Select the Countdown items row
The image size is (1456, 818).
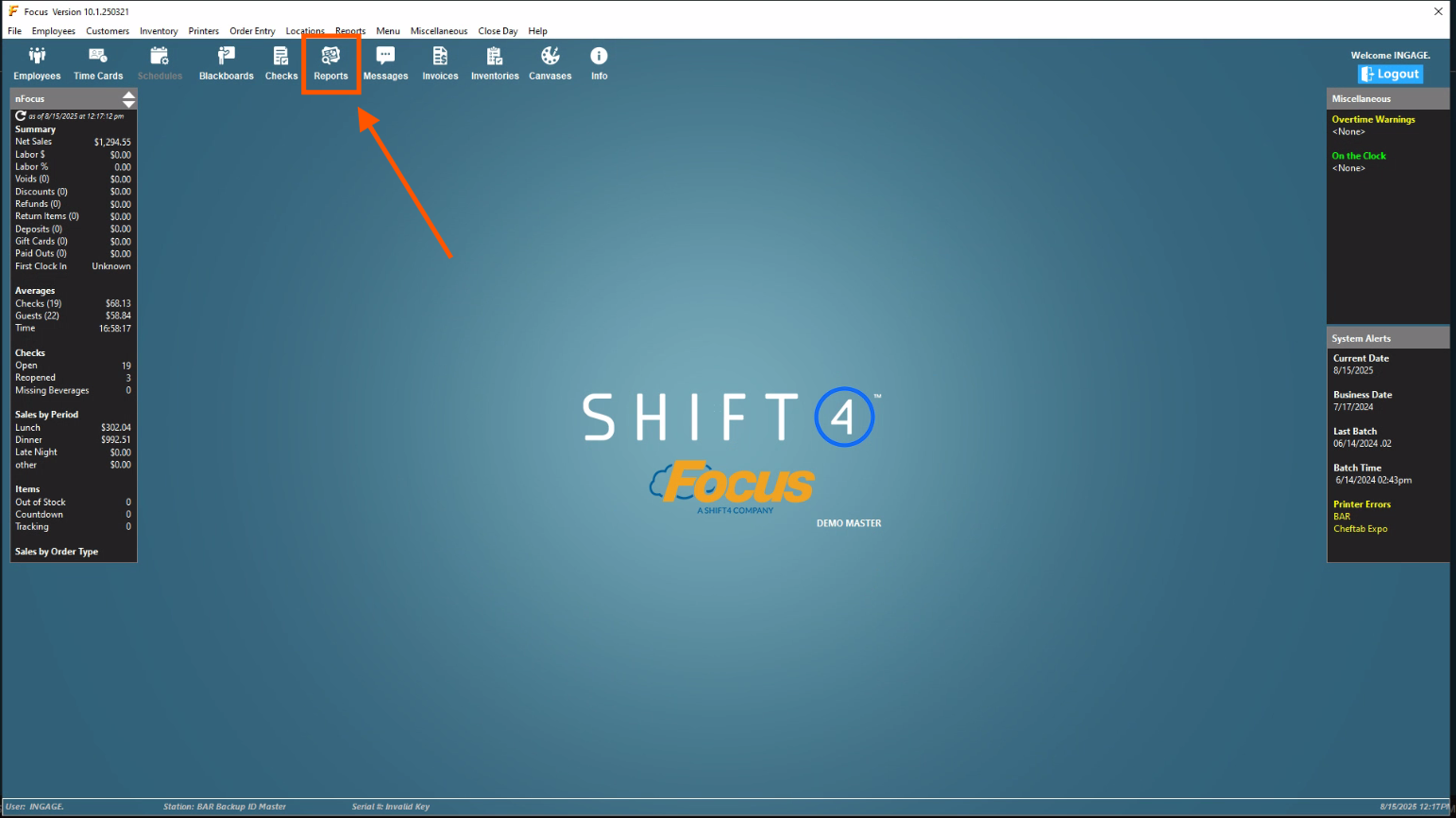(x=73, y=515)
